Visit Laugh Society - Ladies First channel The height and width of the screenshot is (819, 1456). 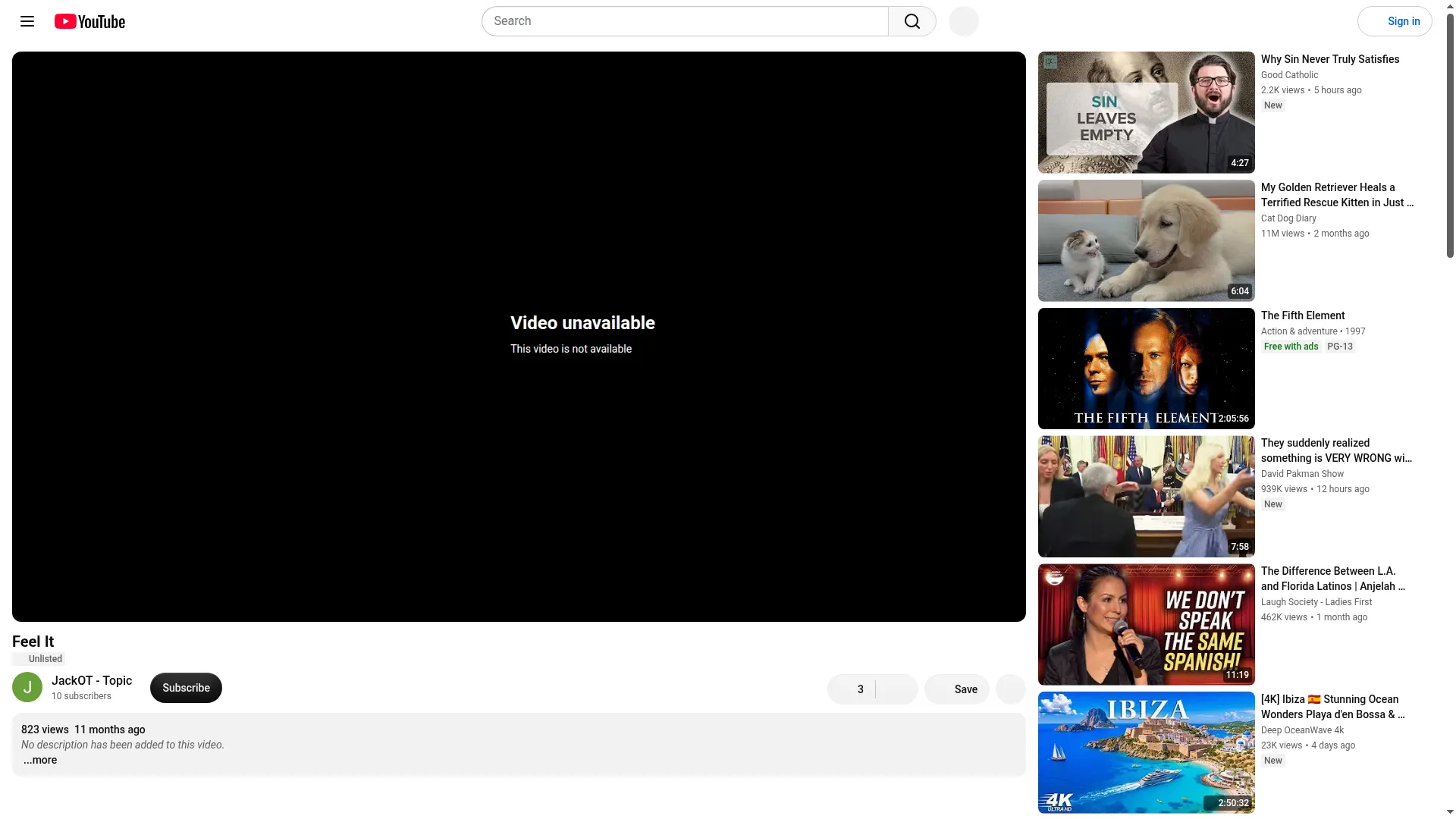(1316, 602)
